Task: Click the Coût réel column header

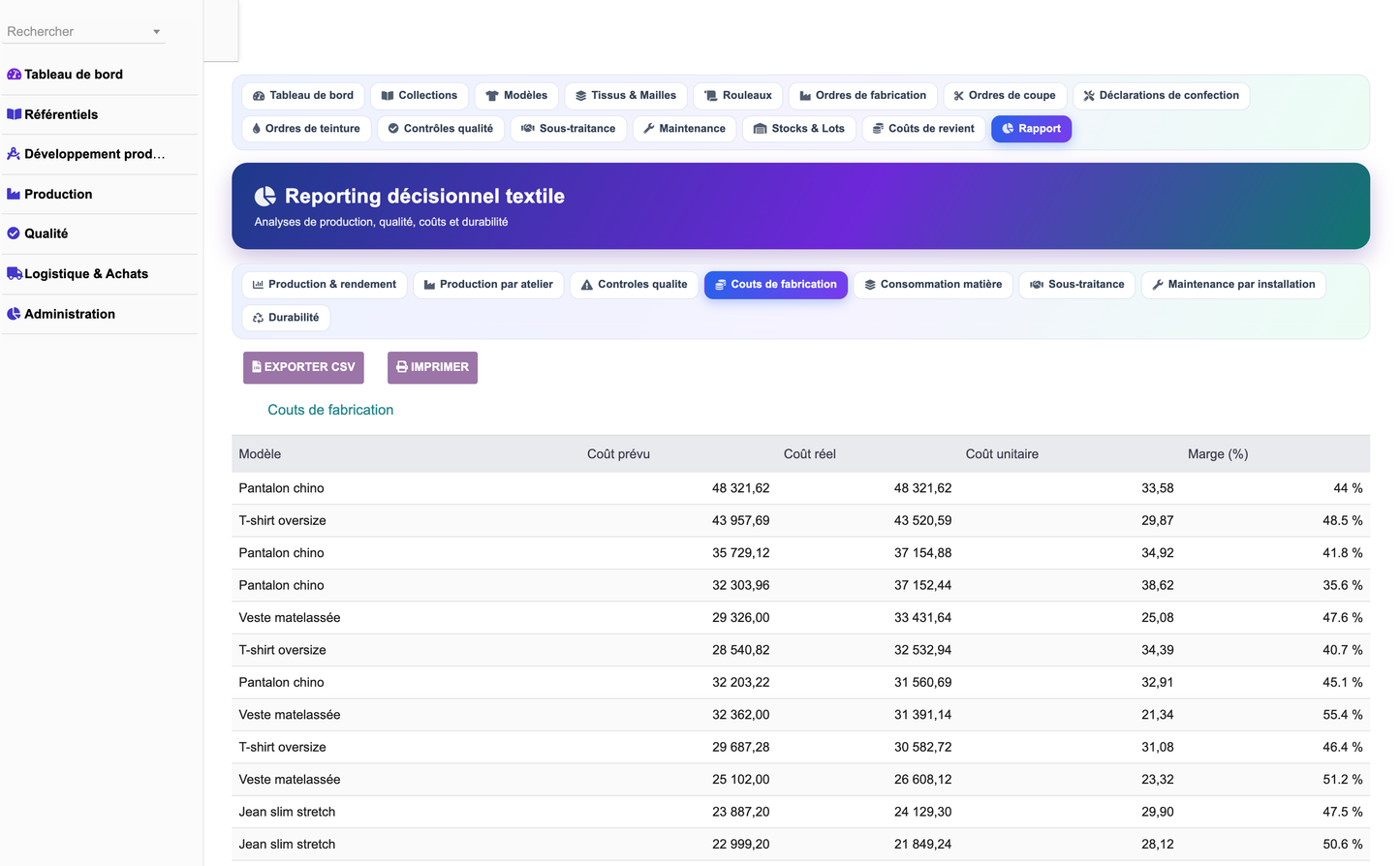Action: pos(809,454)
